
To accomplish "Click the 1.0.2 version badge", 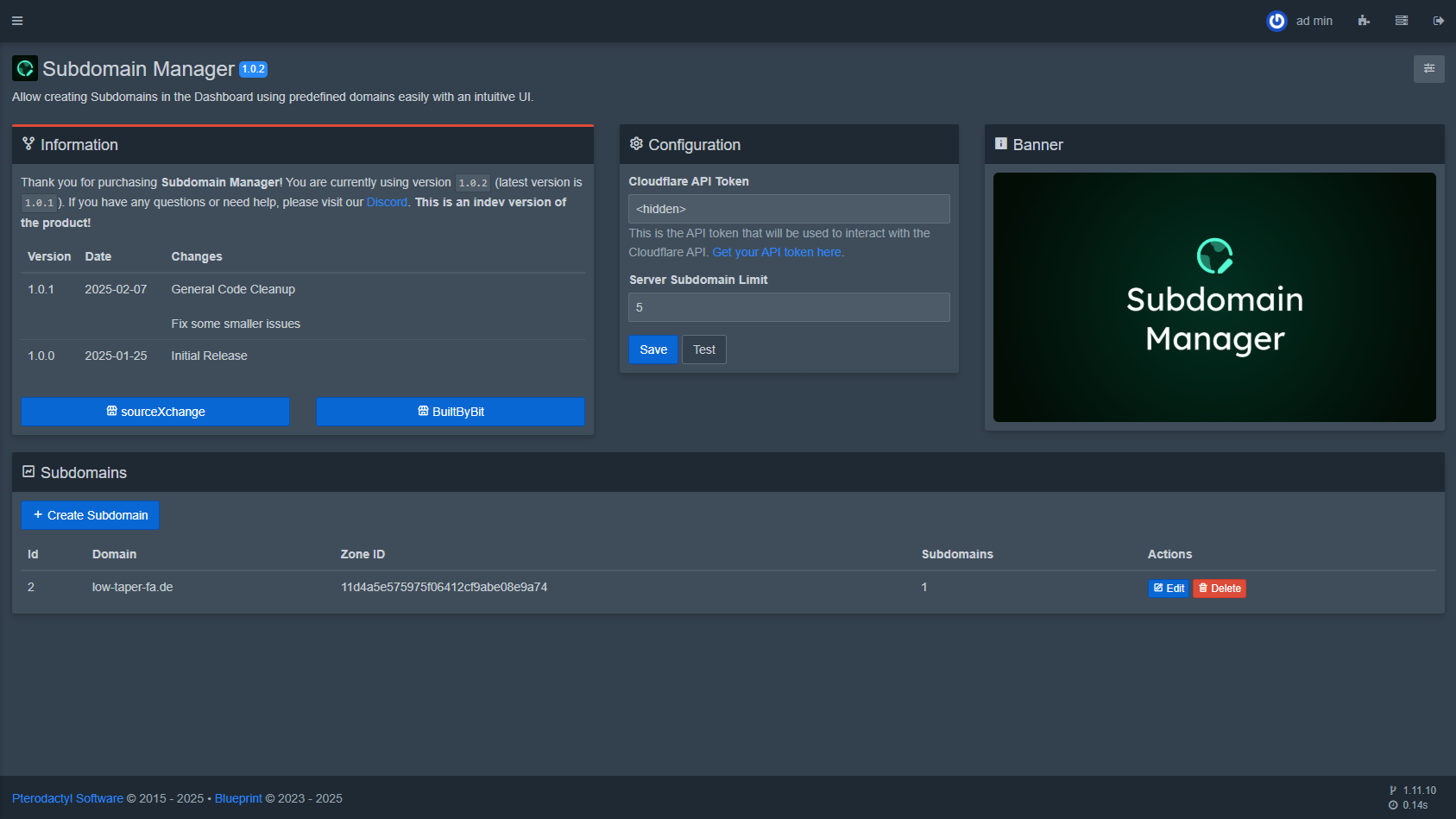I will click(x=253, y=69).
